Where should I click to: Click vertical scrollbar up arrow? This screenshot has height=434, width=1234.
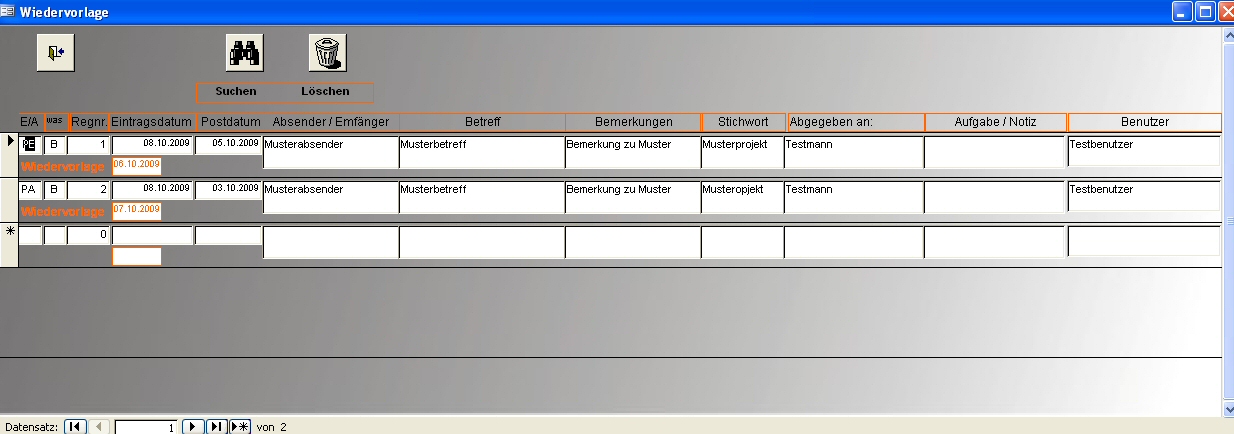click(x=1228, y=34)
